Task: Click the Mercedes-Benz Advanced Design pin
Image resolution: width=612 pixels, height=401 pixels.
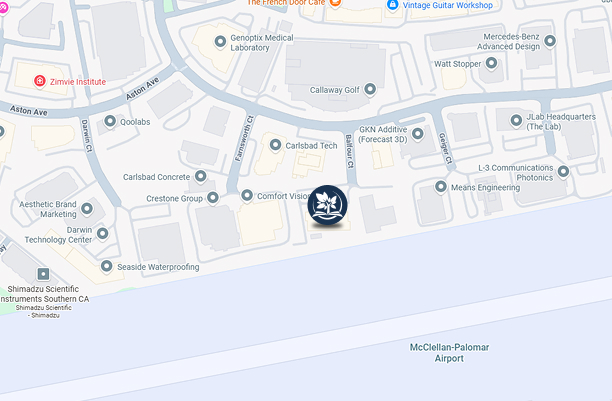Action: pyautogui.click(x=550, y=41)
